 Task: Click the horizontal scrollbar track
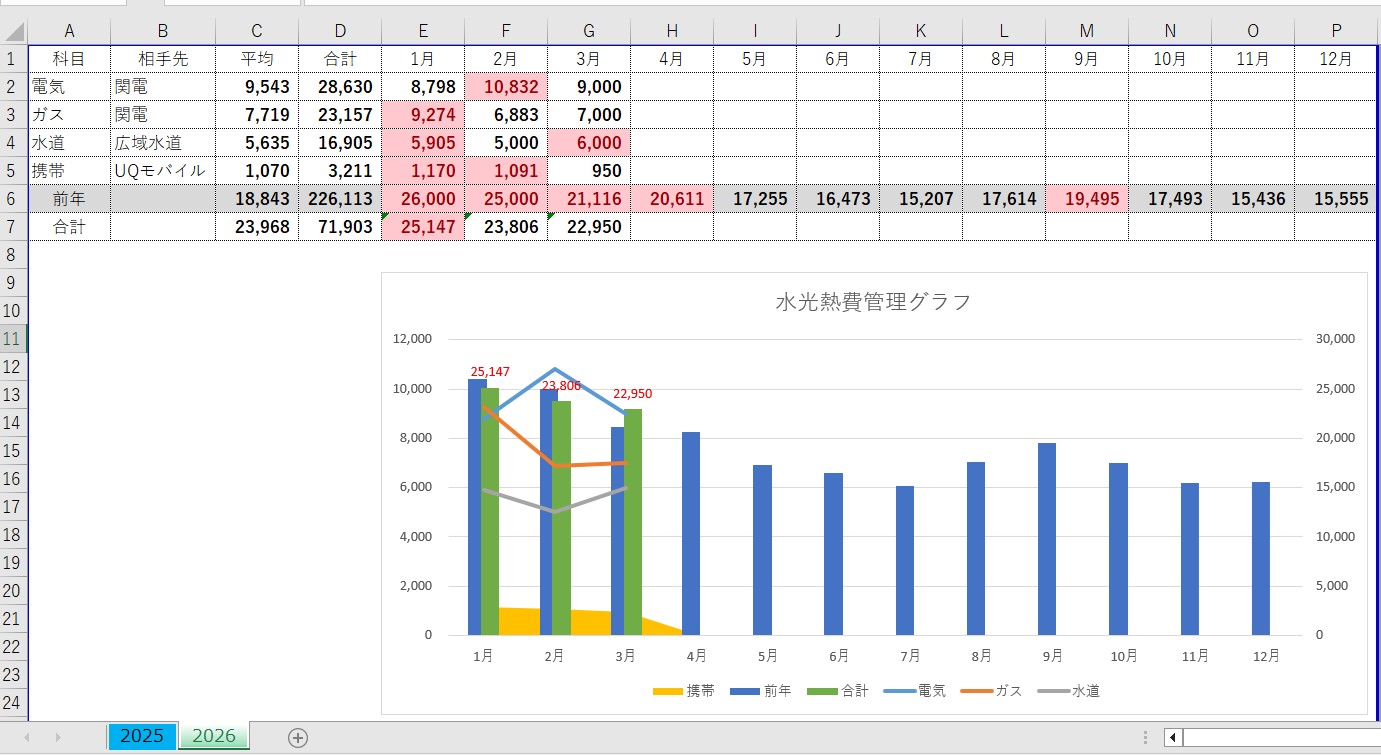[x=1280, y=737]
